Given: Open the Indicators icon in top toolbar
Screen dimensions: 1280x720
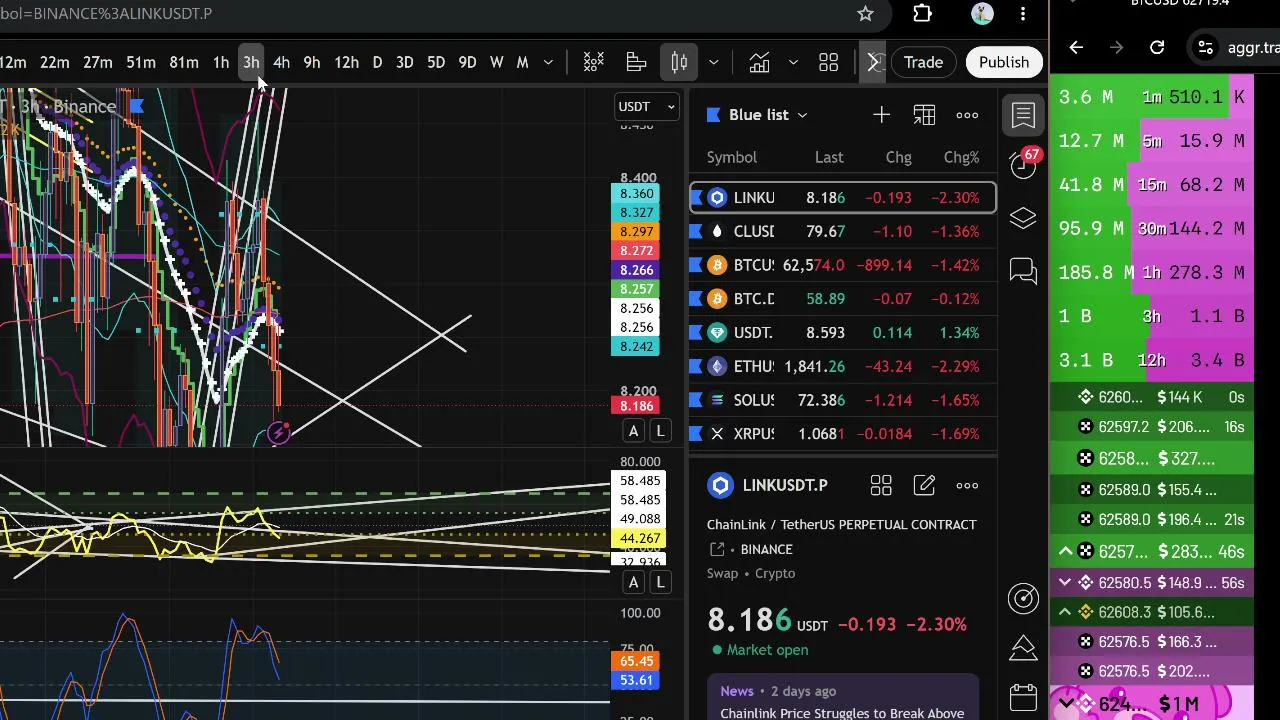Looking at the screenshot, I should tap(759, 62).
